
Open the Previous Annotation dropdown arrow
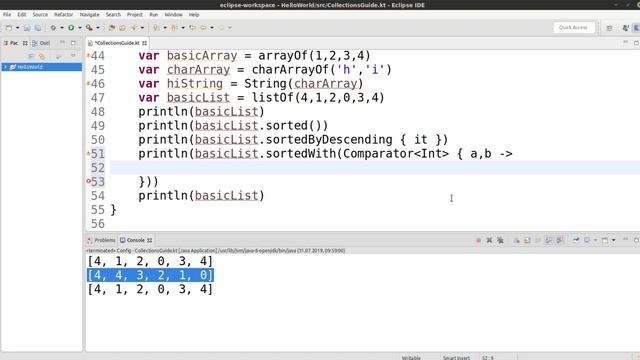click(183, 28)
